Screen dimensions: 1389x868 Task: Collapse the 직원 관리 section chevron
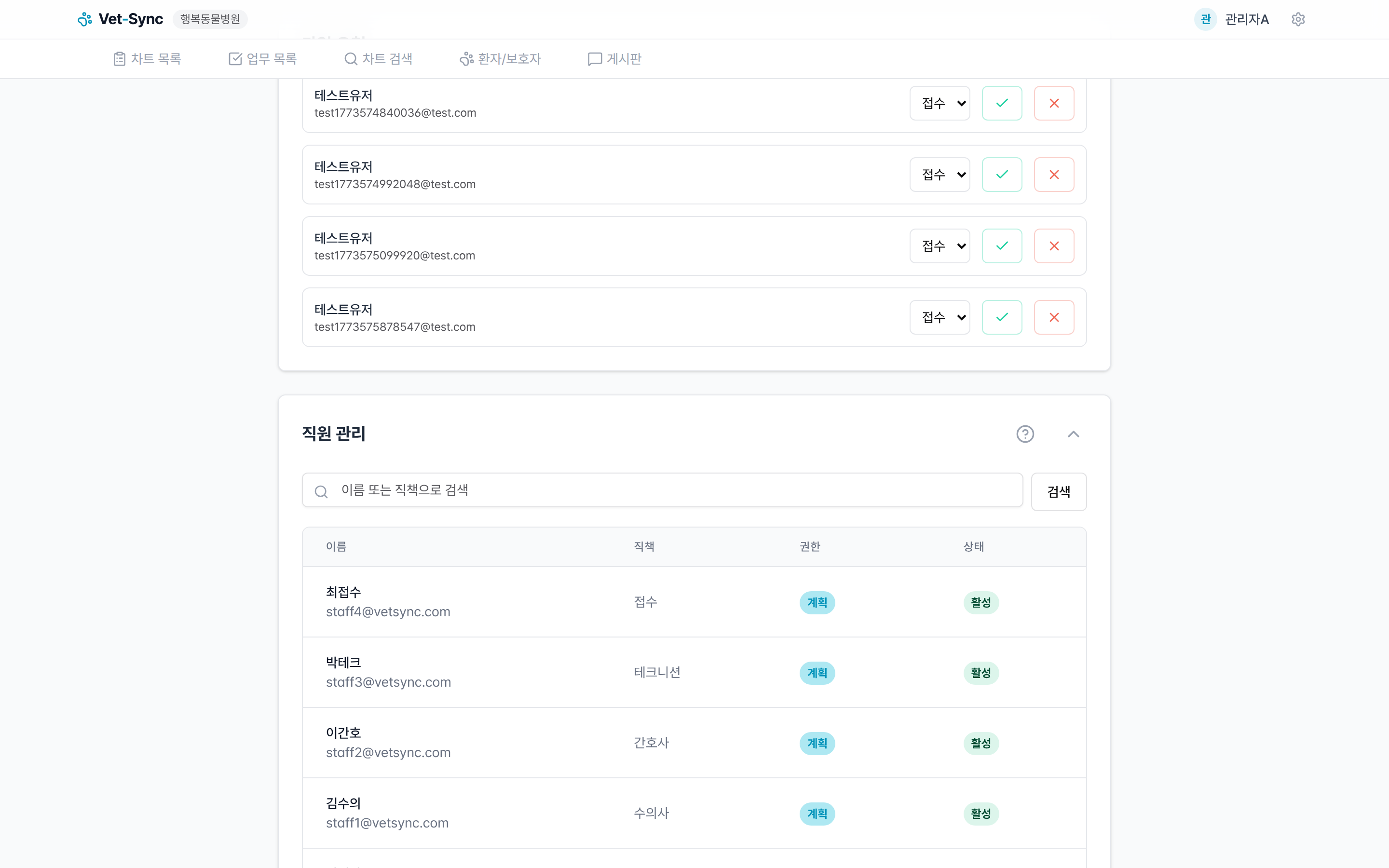pos(1073,434)
